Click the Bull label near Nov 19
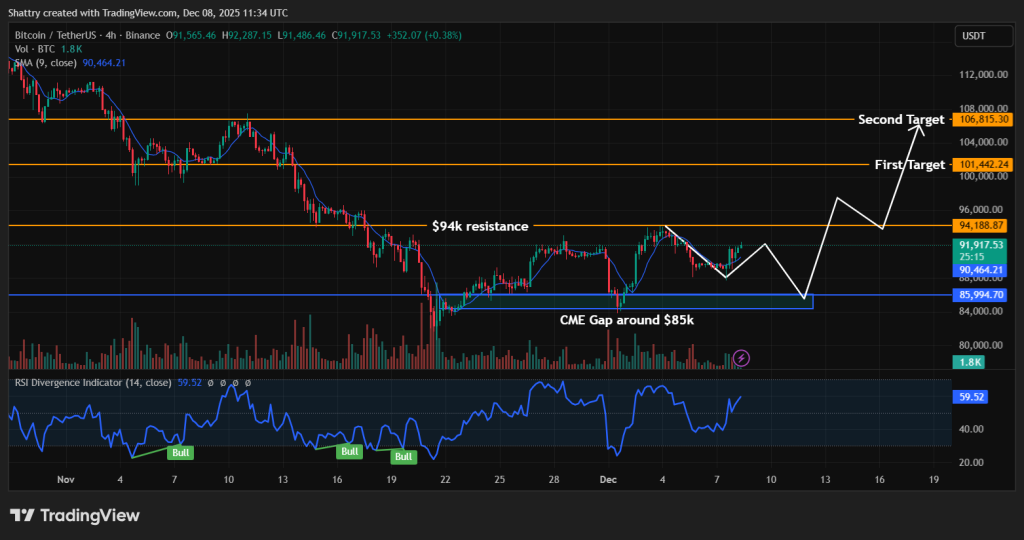Viewport: 1024px width, 540px height. (x=403, y=457)
